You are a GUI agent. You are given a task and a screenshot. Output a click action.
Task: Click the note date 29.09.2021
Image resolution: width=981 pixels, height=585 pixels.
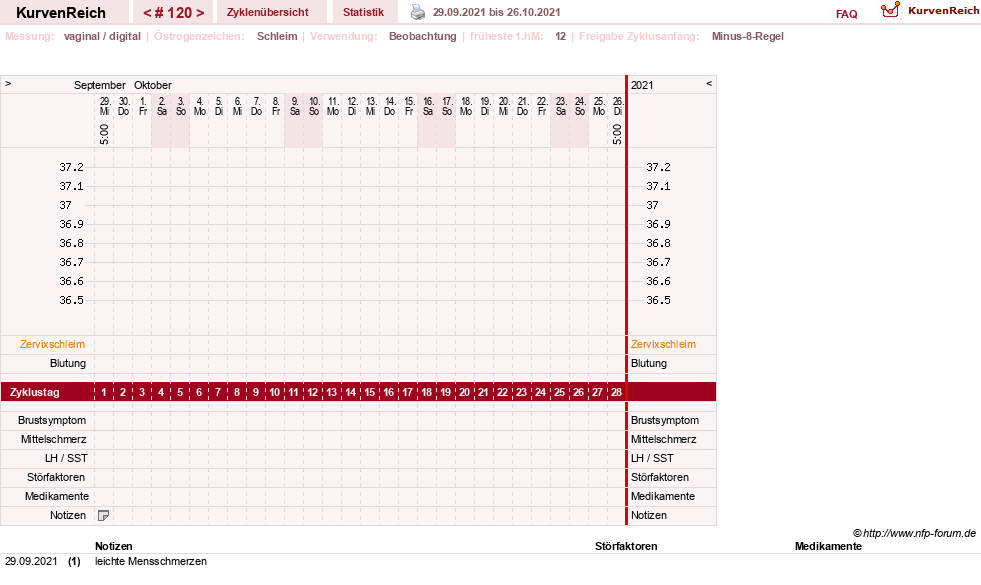tap(31, 561)
